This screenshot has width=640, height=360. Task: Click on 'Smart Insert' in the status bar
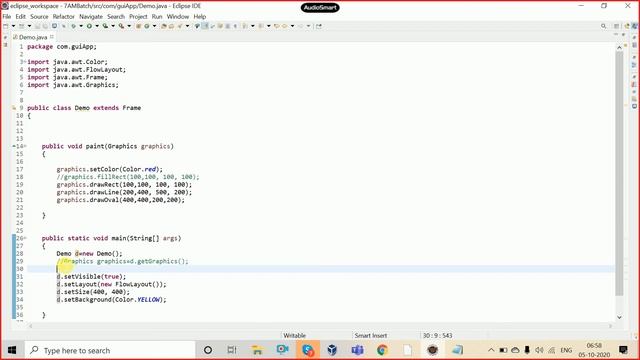pos(371,336)
